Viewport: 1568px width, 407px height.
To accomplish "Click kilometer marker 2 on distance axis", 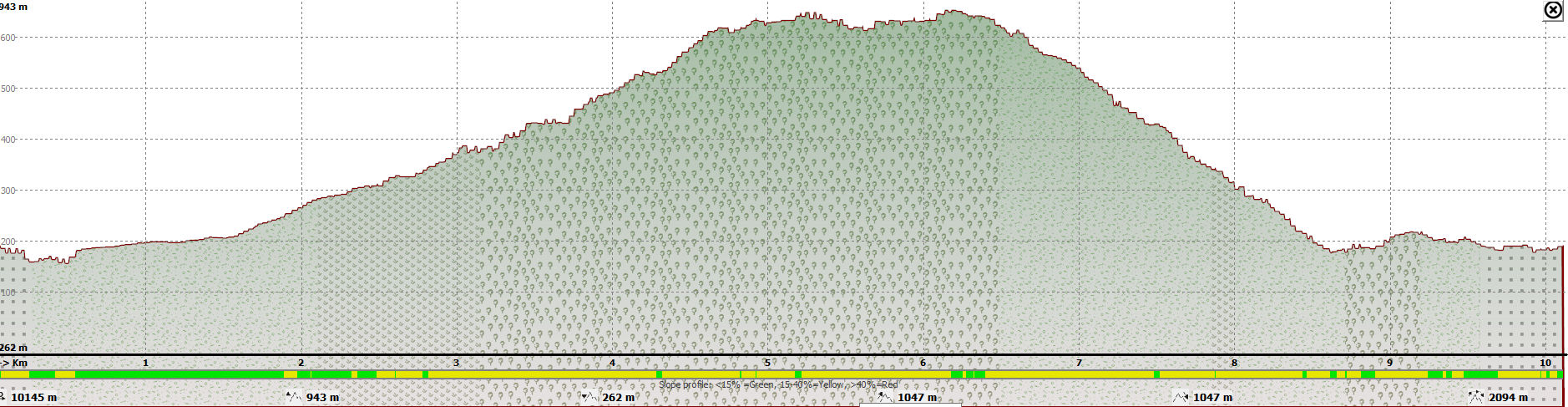I will (x=301, y=363).
